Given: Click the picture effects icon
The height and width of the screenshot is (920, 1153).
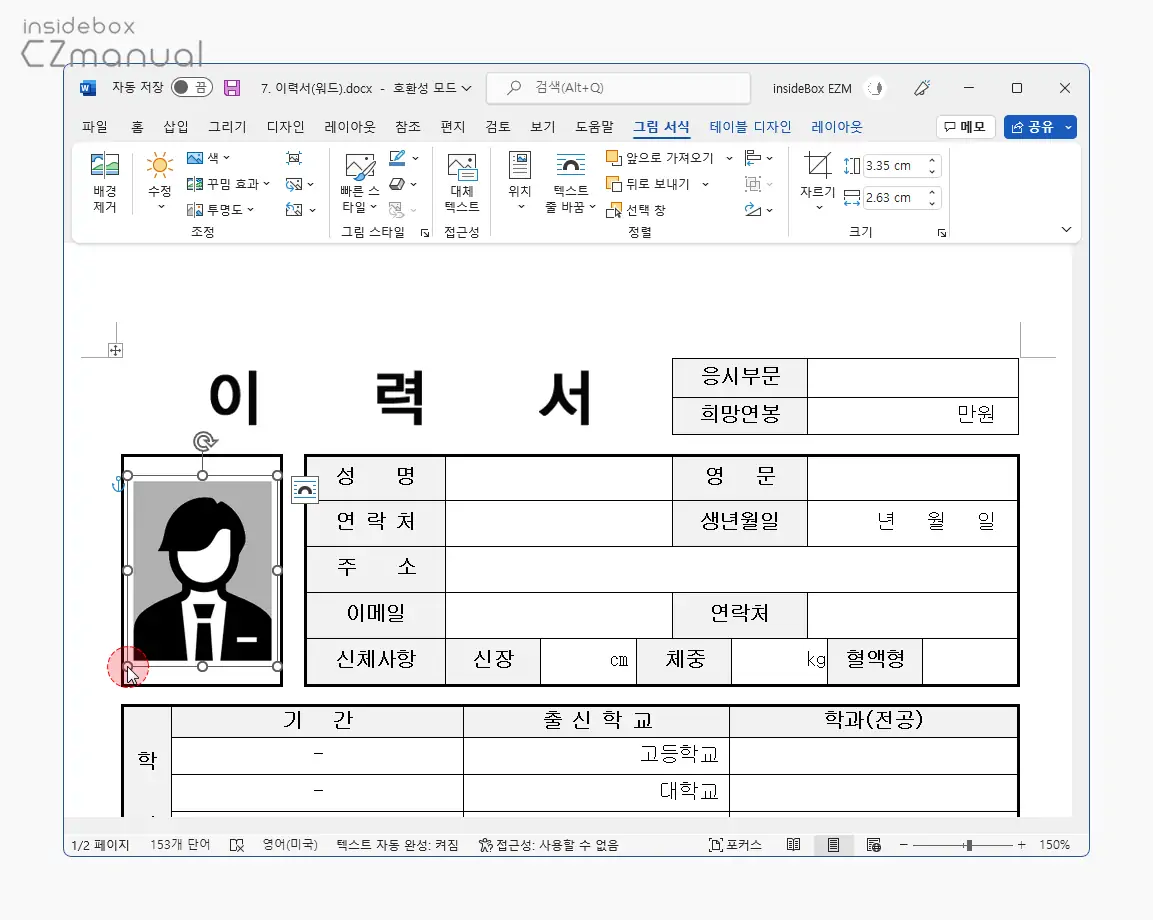Looking at the screenshot, I should (397, 184).
